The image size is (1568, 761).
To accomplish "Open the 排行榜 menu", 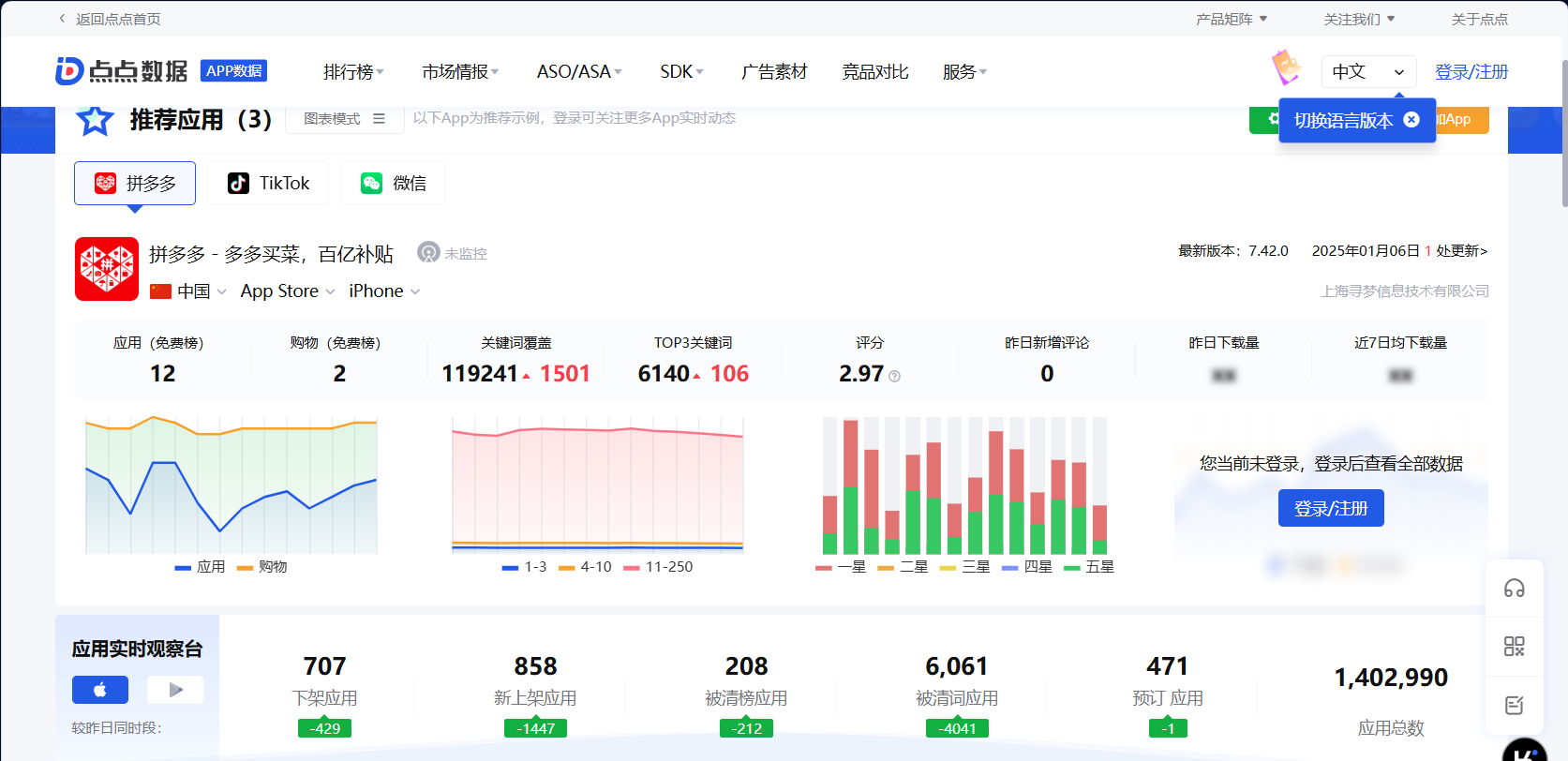I will point(353,72).
